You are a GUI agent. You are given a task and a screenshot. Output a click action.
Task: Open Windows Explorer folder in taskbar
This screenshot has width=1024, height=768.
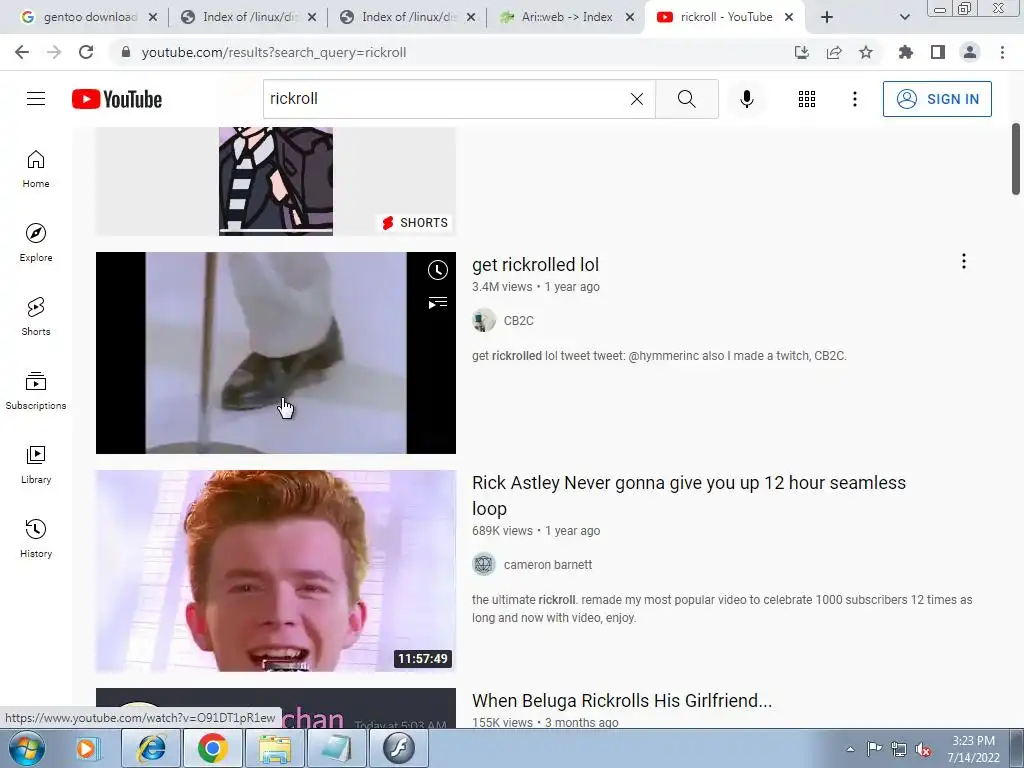pos(276,748)
